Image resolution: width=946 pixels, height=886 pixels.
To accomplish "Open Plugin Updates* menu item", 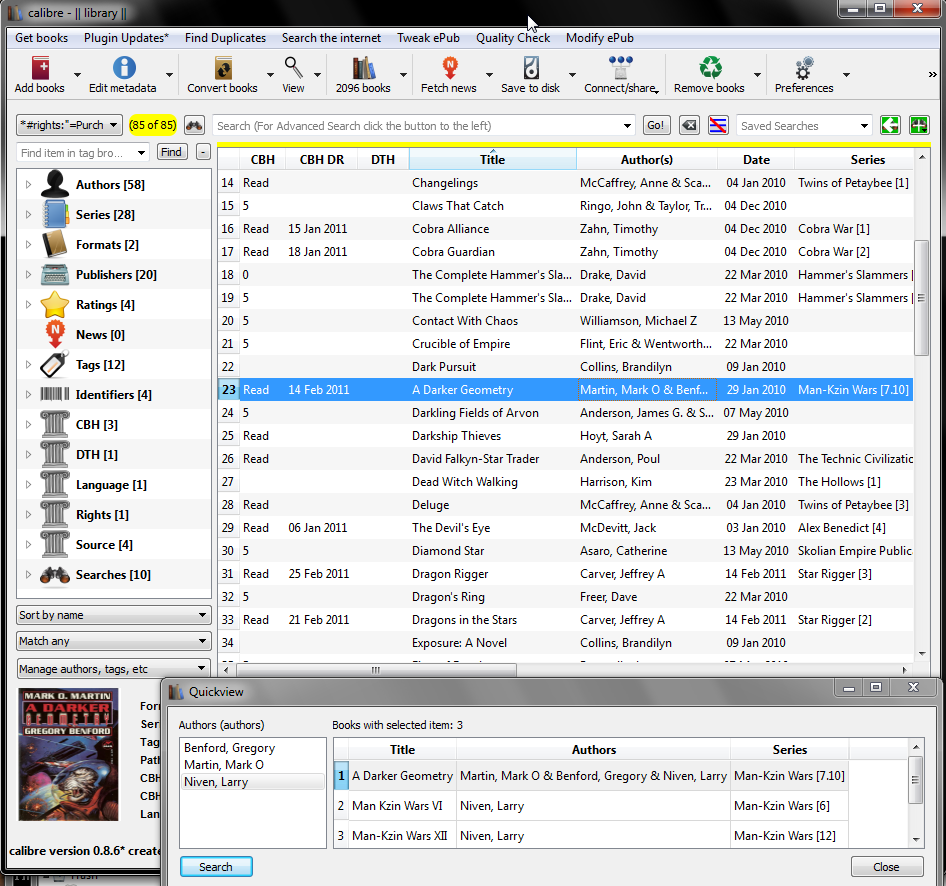I will click(126, 37).
